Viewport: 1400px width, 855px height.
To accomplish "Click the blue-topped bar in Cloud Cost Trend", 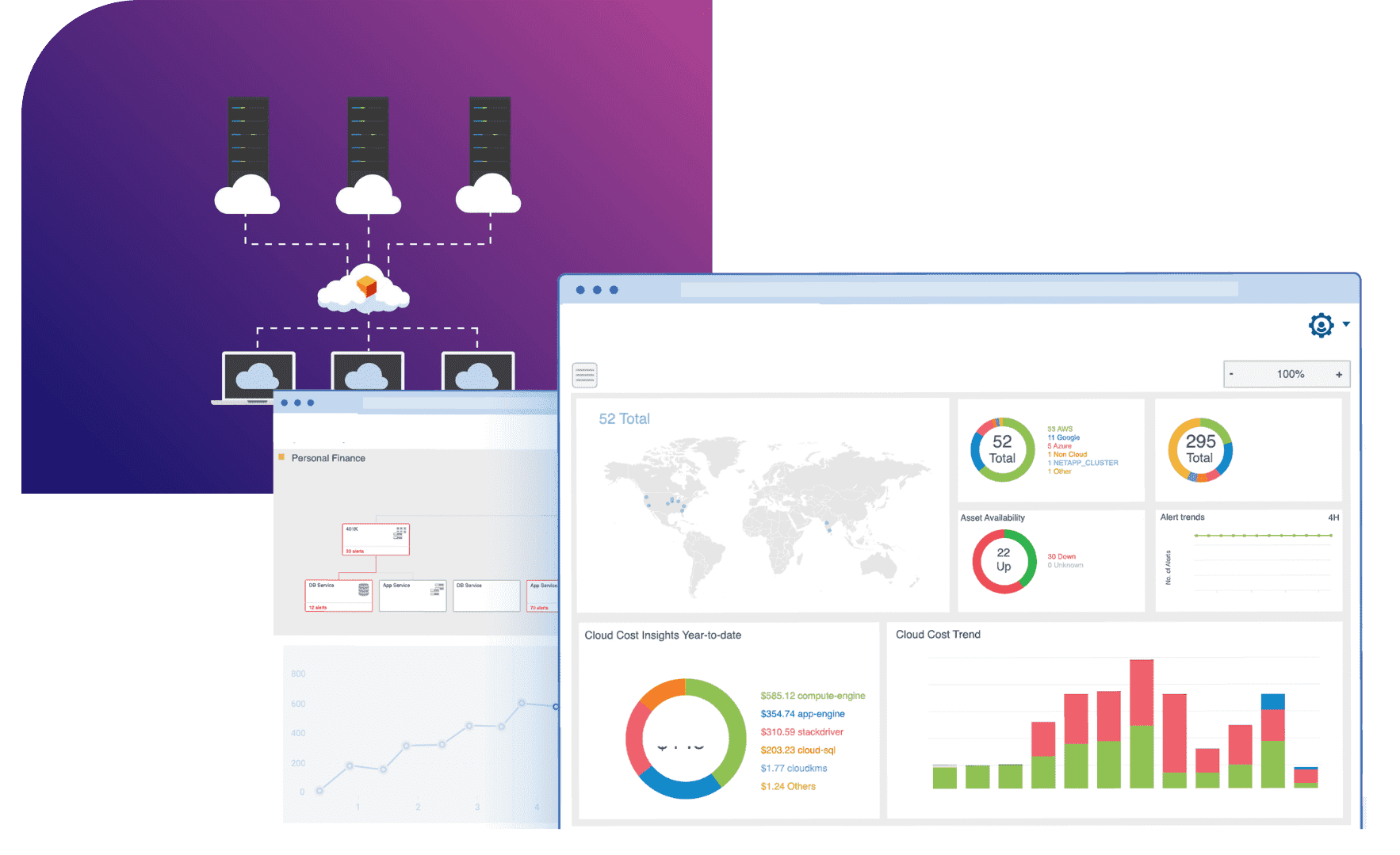I will tap(1273, 741).
